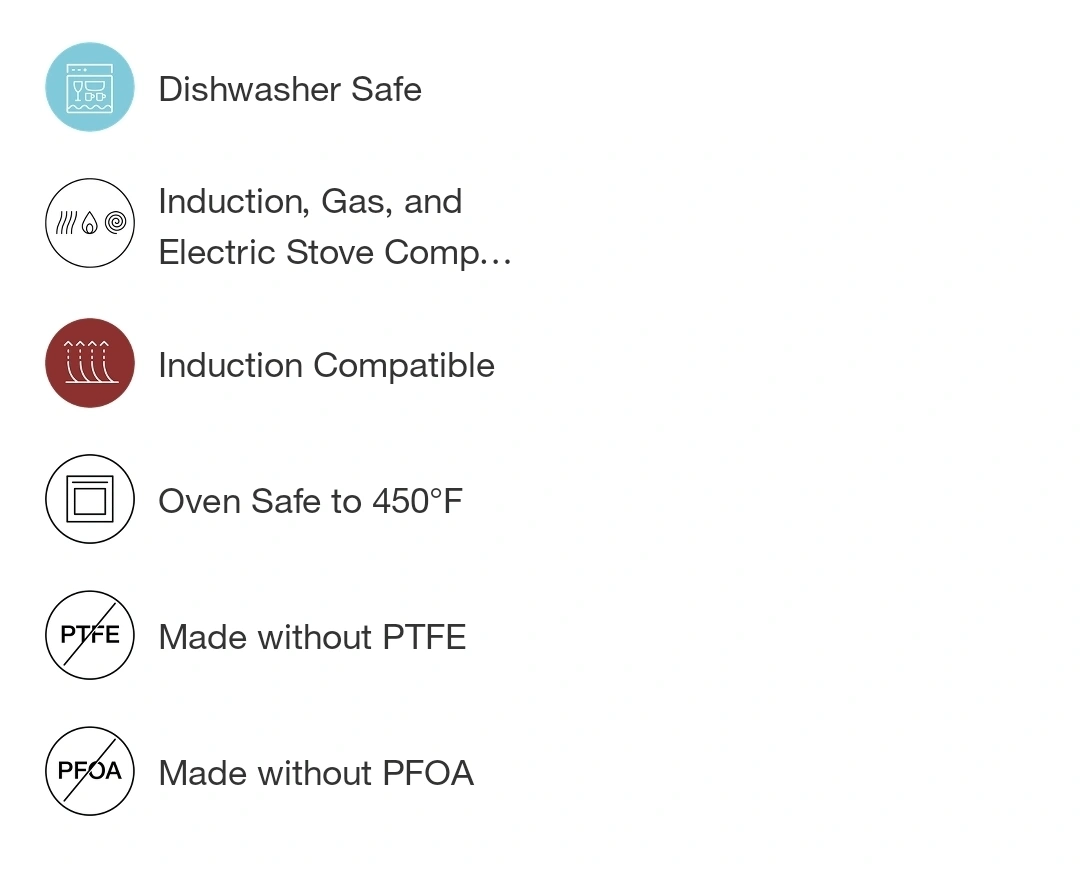Click the crossed-out PTFE icon

90,635
